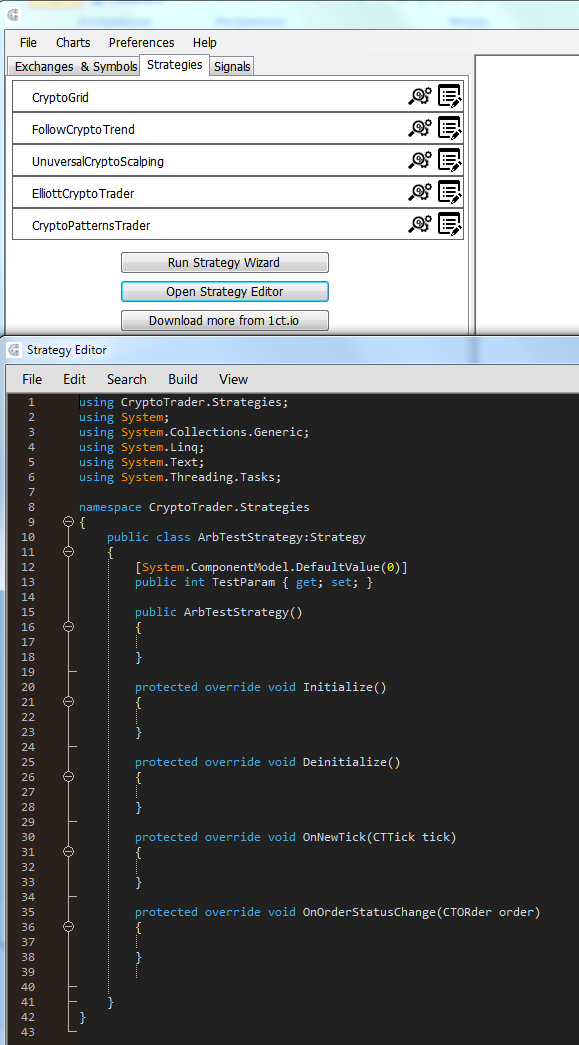Click the Strategy Editor window title icon
Viewport: 579px width, 1045px height.
pos(14,350)
